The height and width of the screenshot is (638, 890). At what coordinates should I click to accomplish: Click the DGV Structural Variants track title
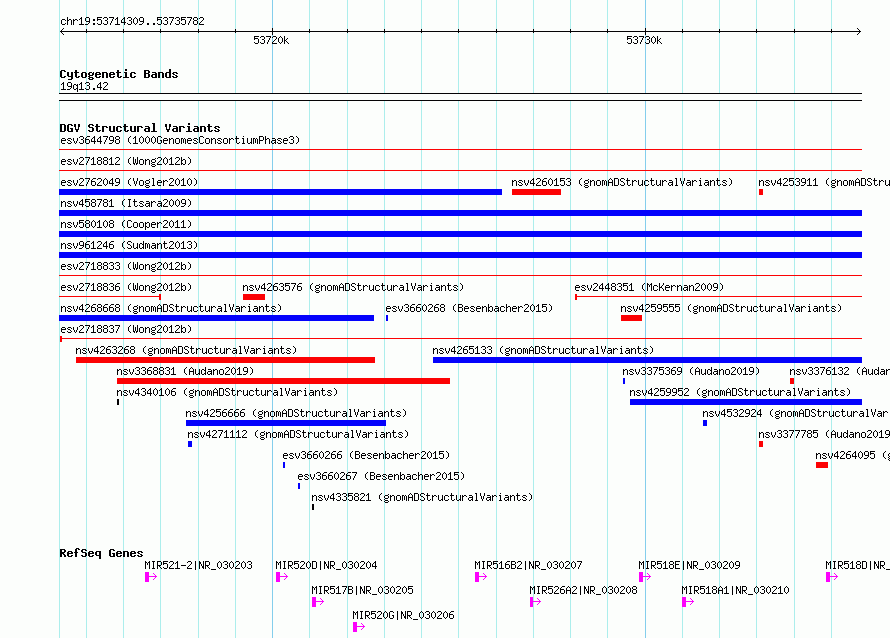[140, 128]
